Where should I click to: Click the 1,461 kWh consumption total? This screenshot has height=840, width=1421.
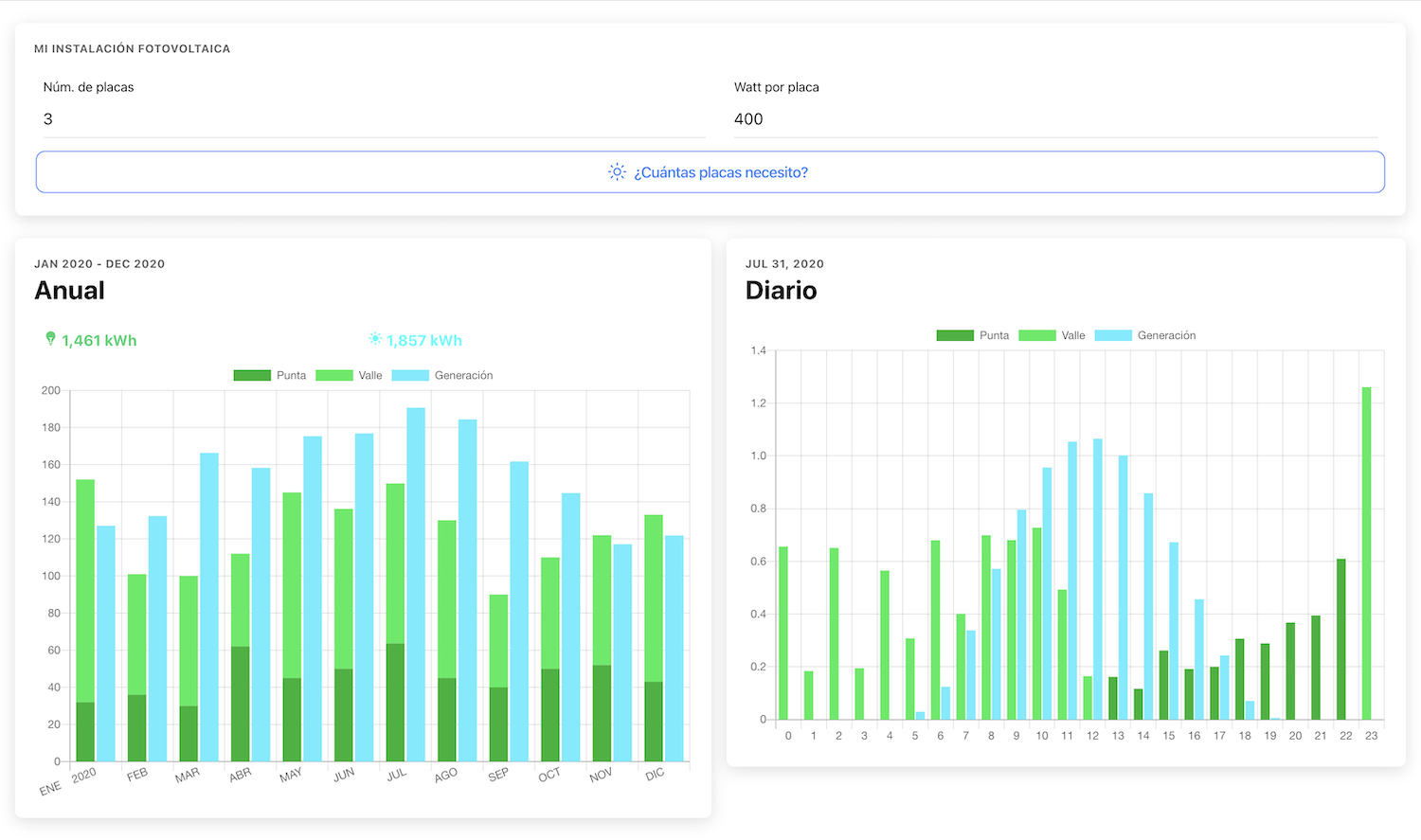coord(99,341)
